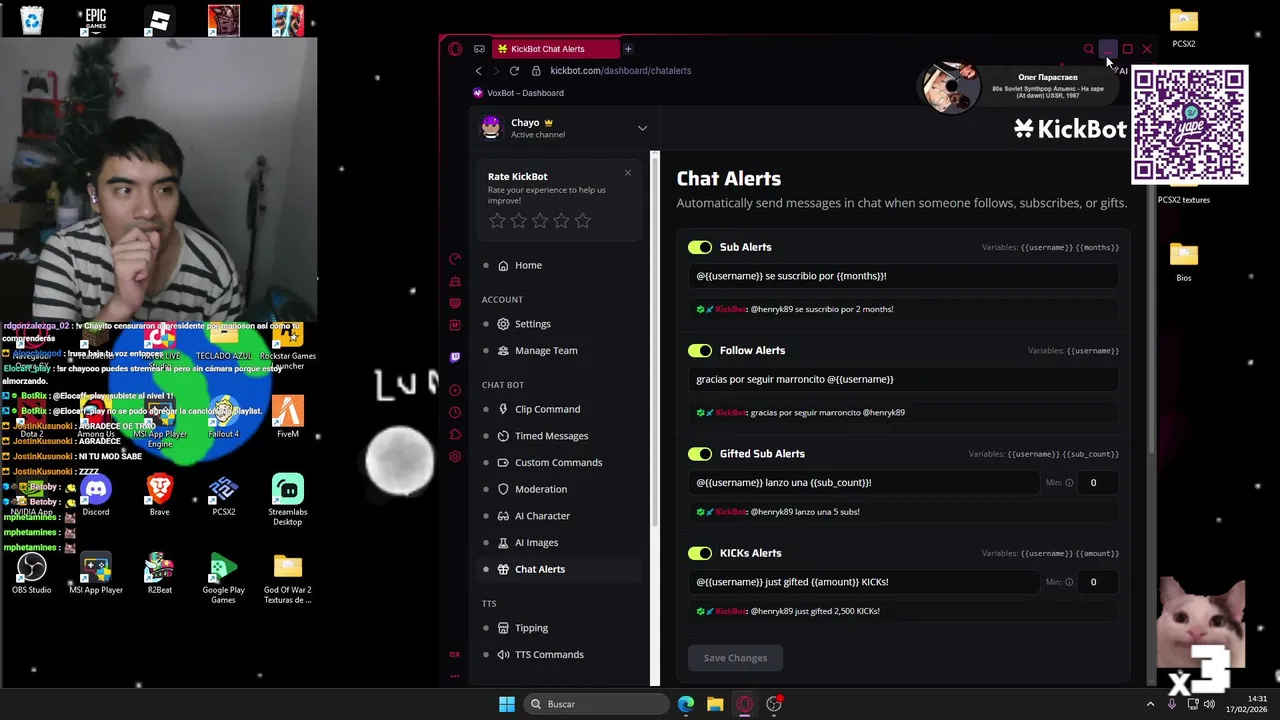
Task: Show hidden system tray icons
Action: coord(1150,704)
